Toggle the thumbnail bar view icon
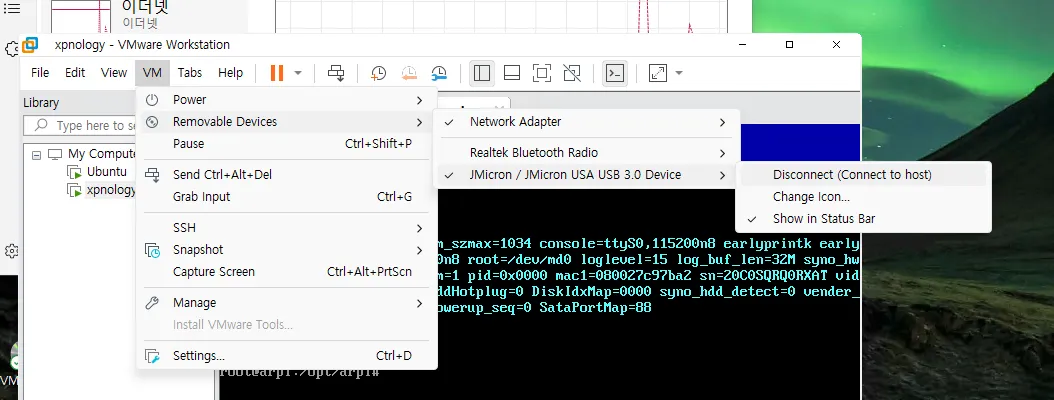This screenshot has width=1054, height=400. pos(512,73)
